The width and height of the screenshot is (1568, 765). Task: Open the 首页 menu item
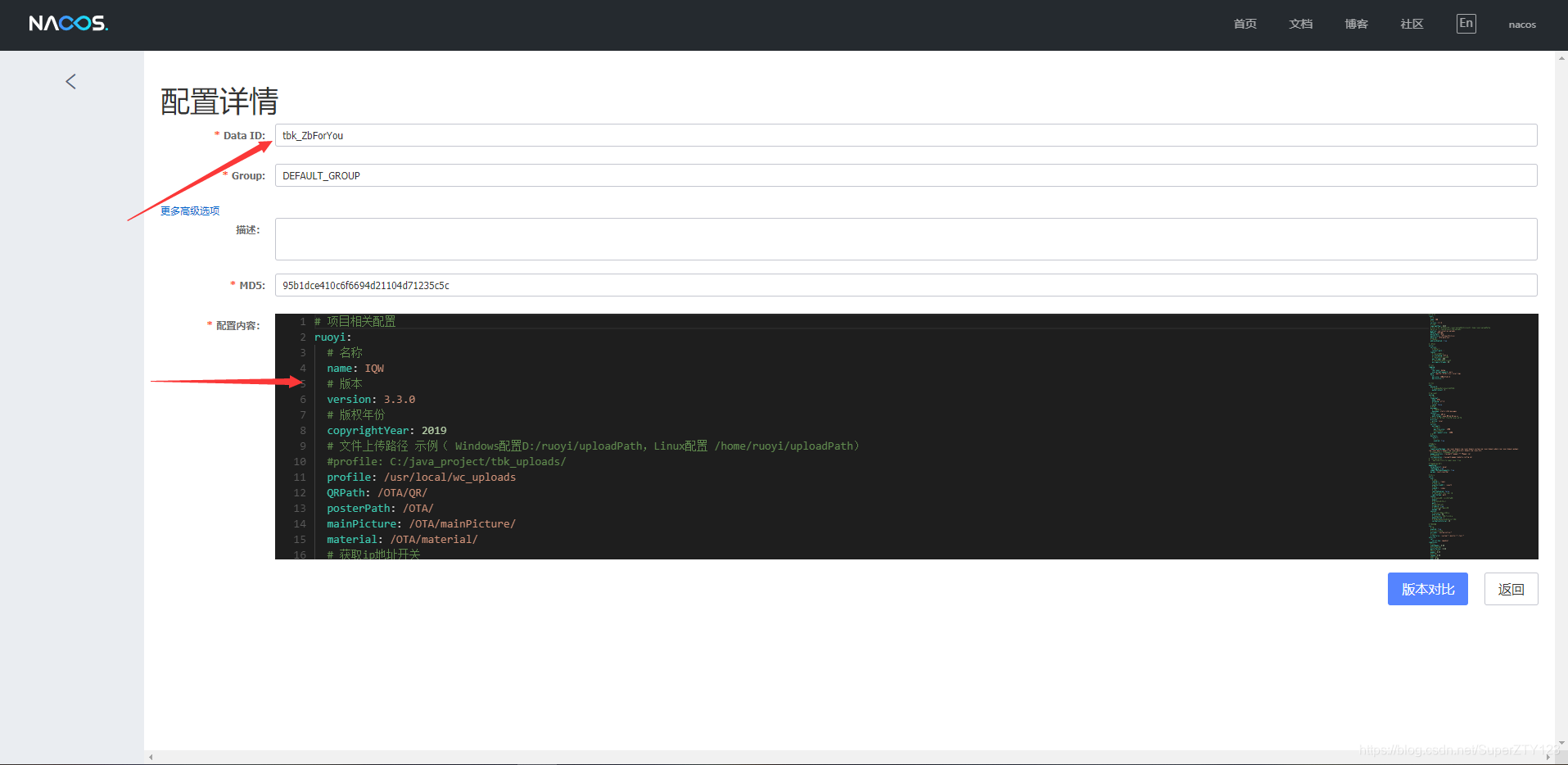pyautogui.click(x=1245, y=25)
